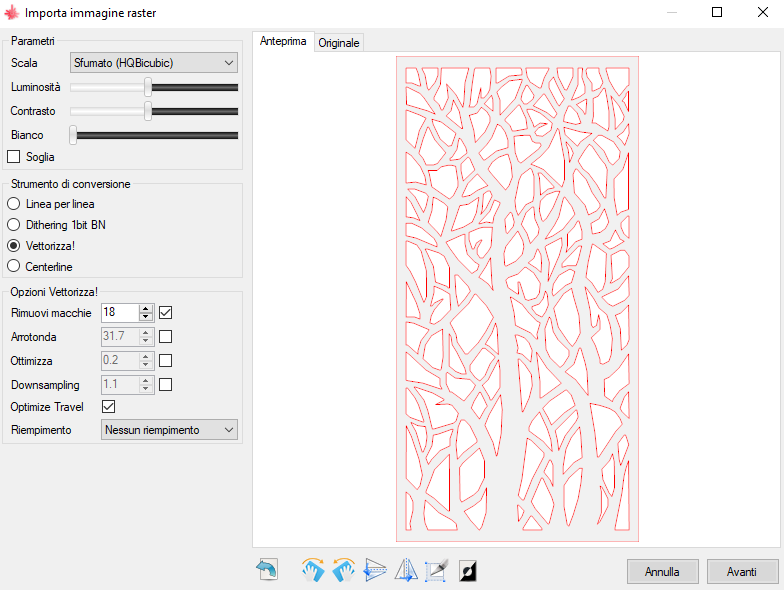Image resolution: width=784 pixels, height=590 pixels.
Task: Enable the Soglia checkbox
Action: [x=14, y=157]
